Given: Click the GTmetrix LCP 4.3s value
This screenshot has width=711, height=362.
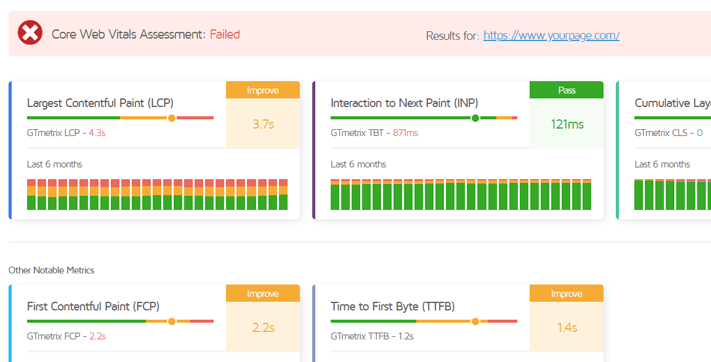Looking at the screenshot, I should click(97, 133).
